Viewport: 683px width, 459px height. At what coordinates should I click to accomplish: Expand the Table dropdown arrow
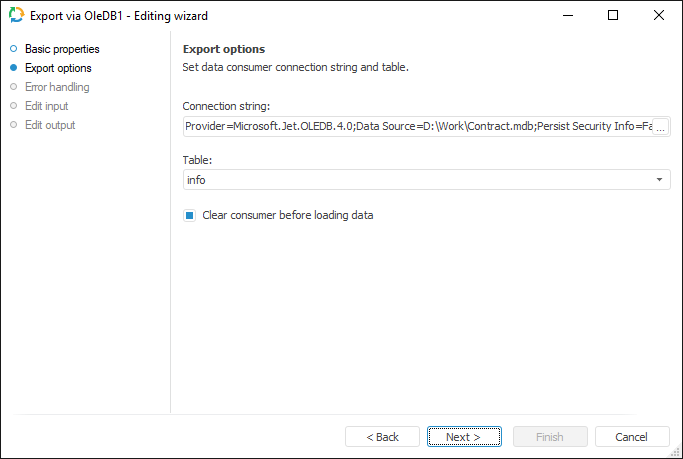(660, 180)
